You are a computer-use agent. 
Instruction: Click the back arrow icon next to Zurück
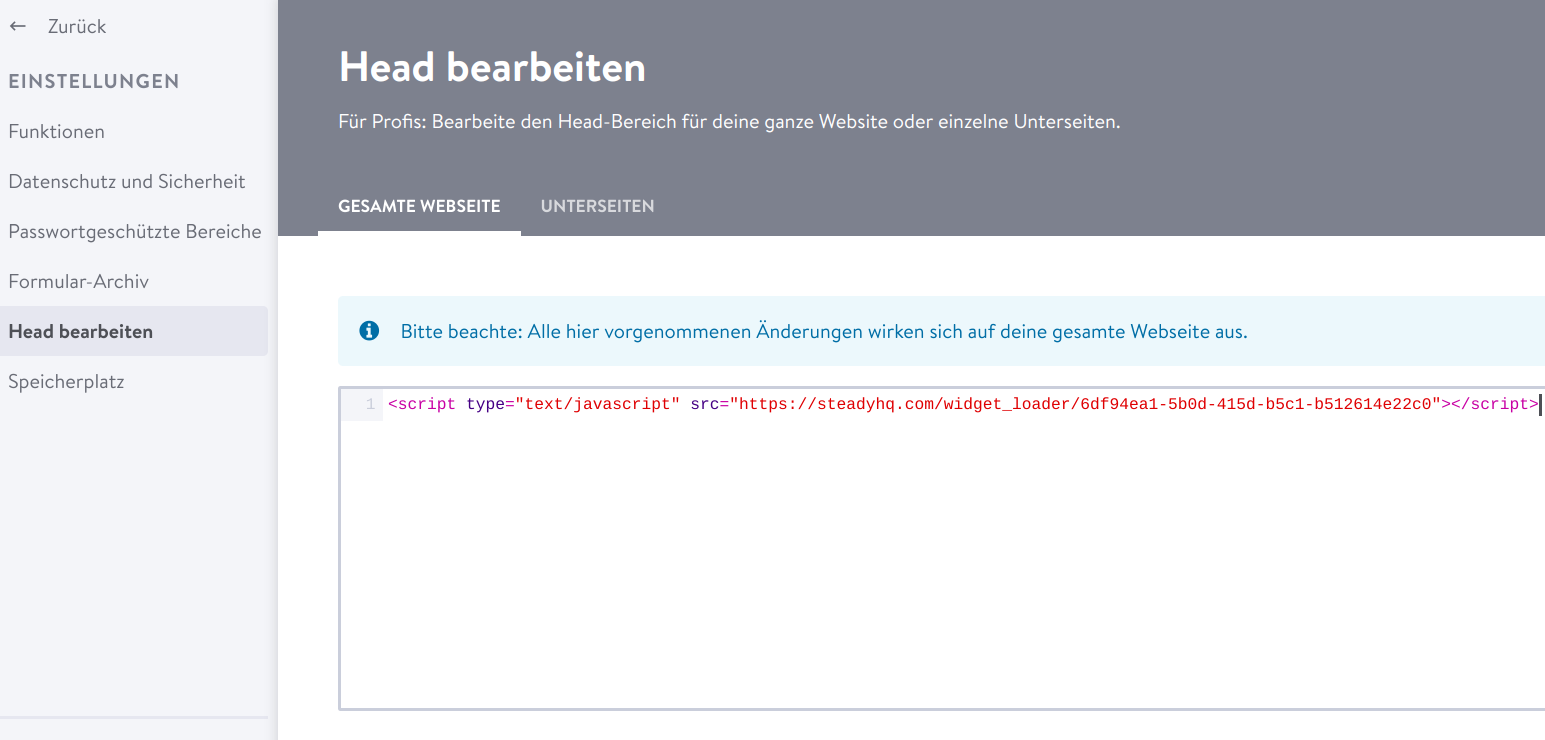tap(18, 27)
